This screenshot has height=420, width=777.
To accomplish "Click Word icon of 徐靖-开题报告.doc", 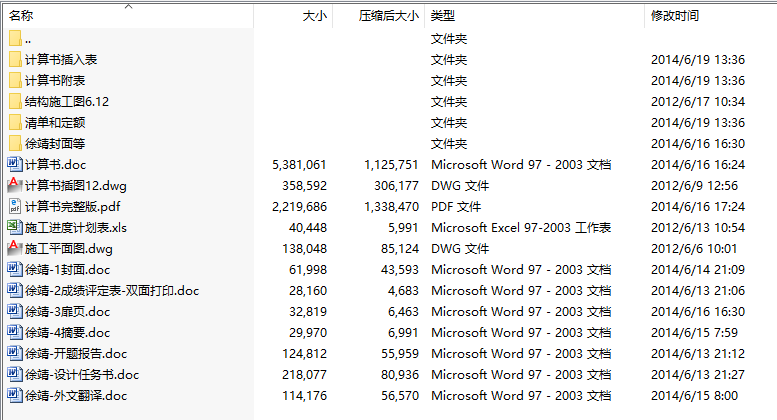I will pos(15,353).
